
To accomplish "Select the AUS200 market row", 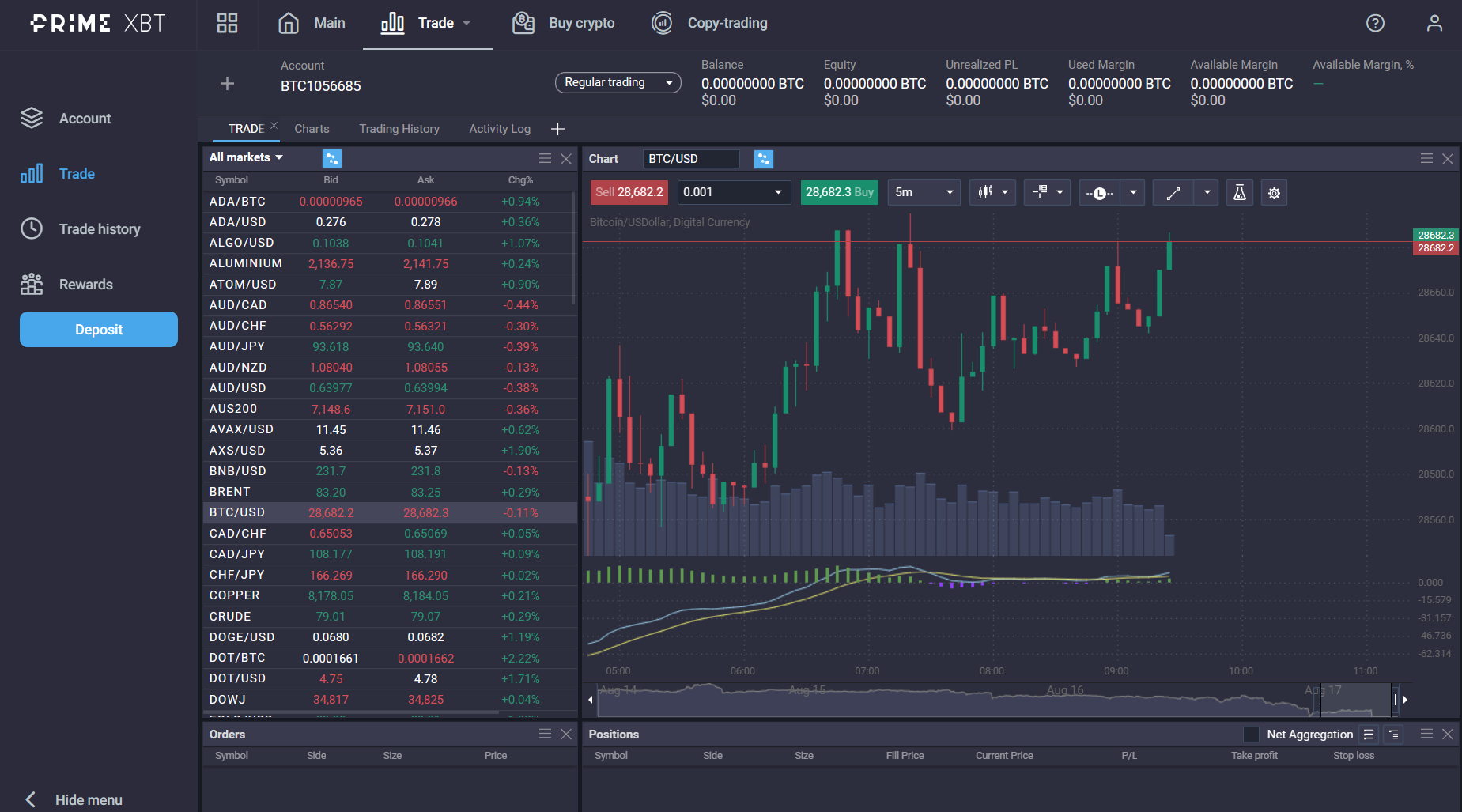I will (x=390, y=409).
